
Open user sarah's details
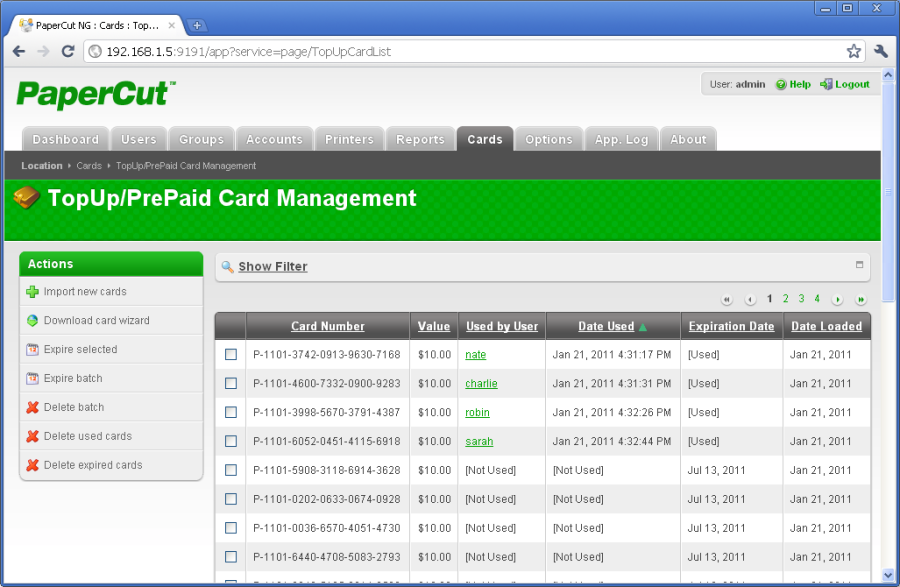coord(479,441)
